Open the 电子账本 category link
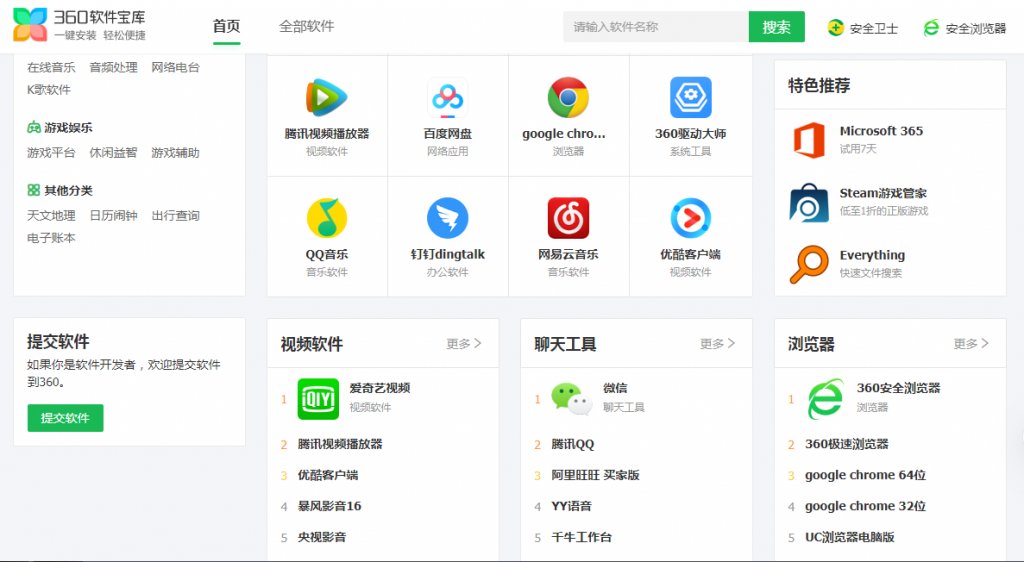 click(51, 238)
